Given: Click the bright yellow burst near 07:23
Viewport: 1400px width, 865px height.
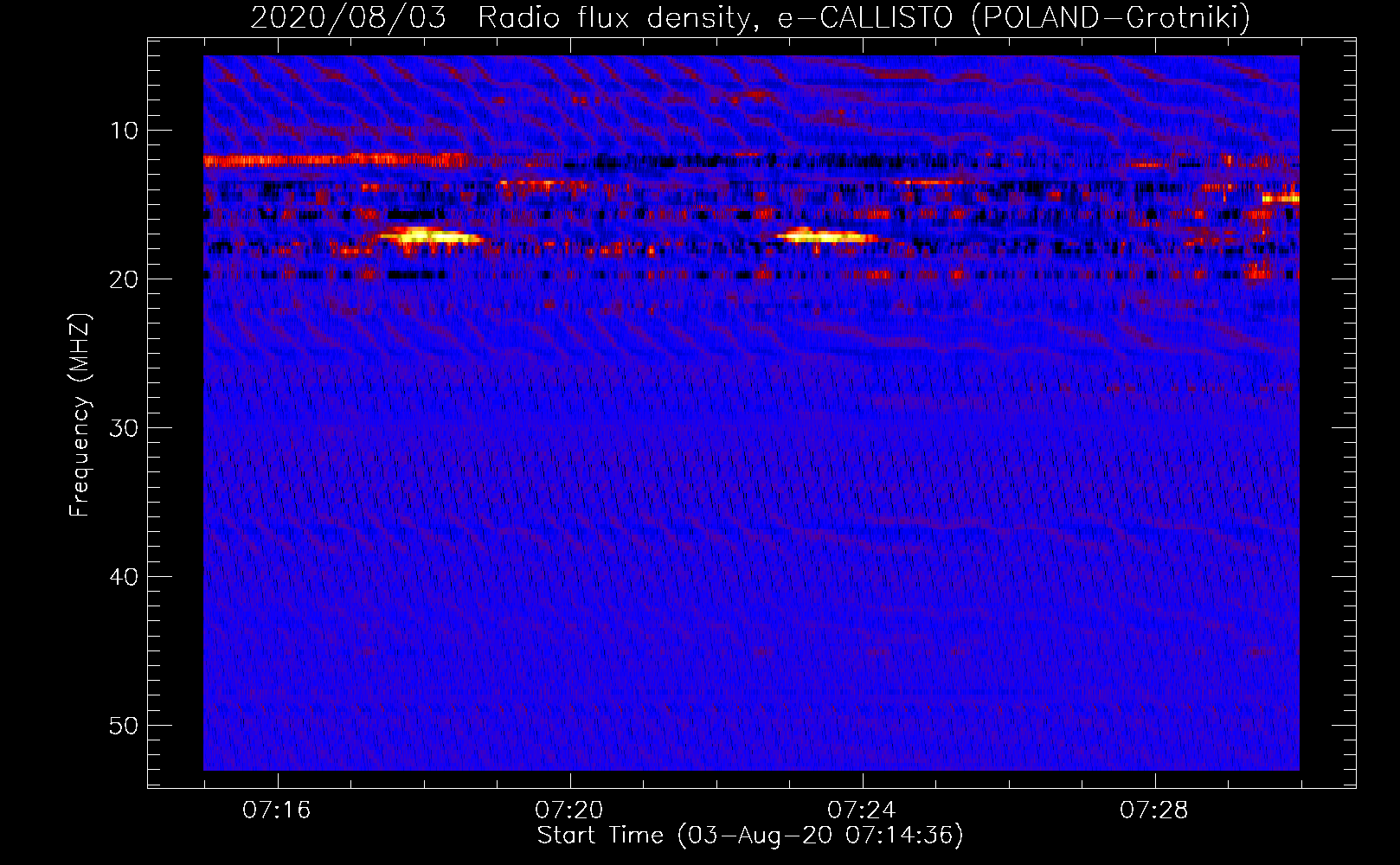Looking at the screenshot, I should pyautogui.click(x=826, y=234).
